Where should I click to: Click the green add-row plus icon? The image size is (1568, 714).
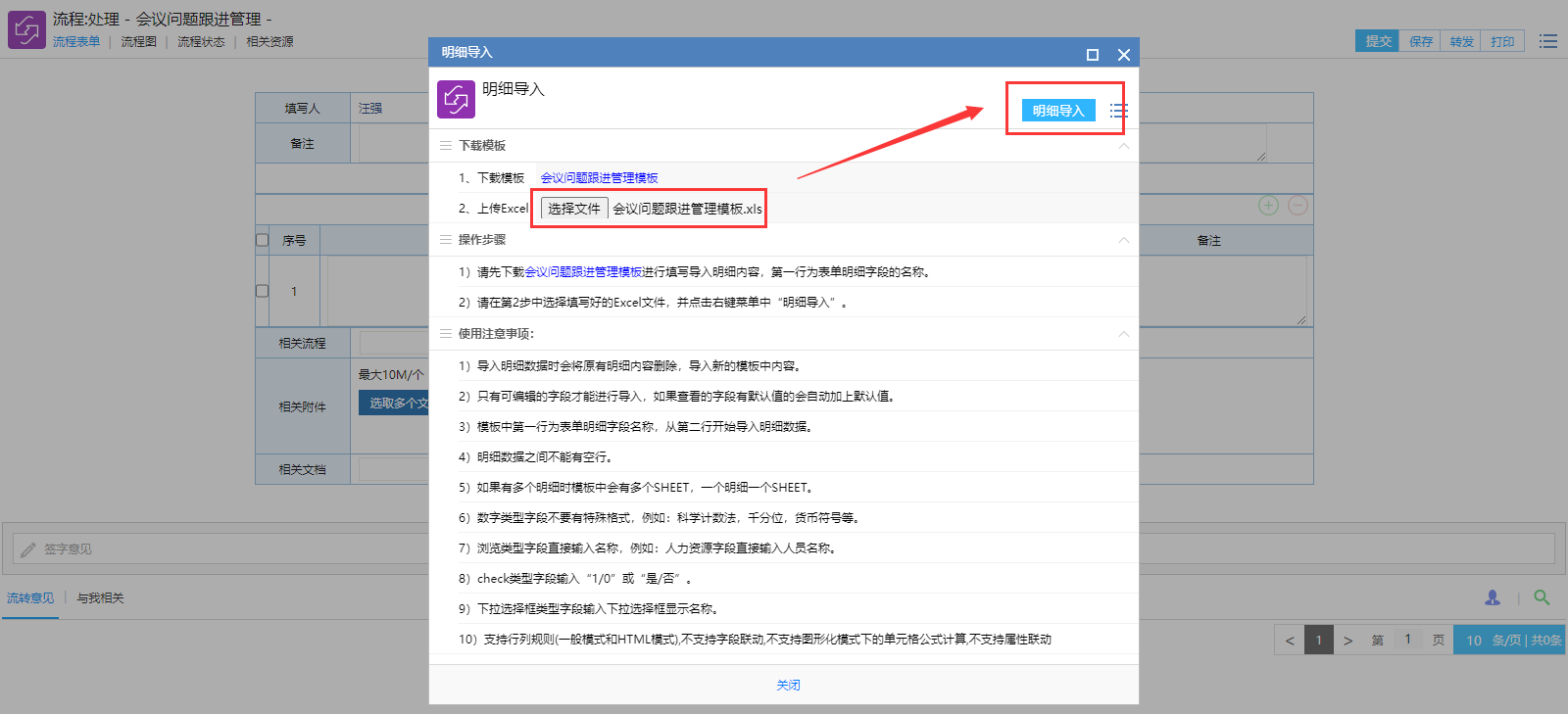click(x=1268, y=206)
